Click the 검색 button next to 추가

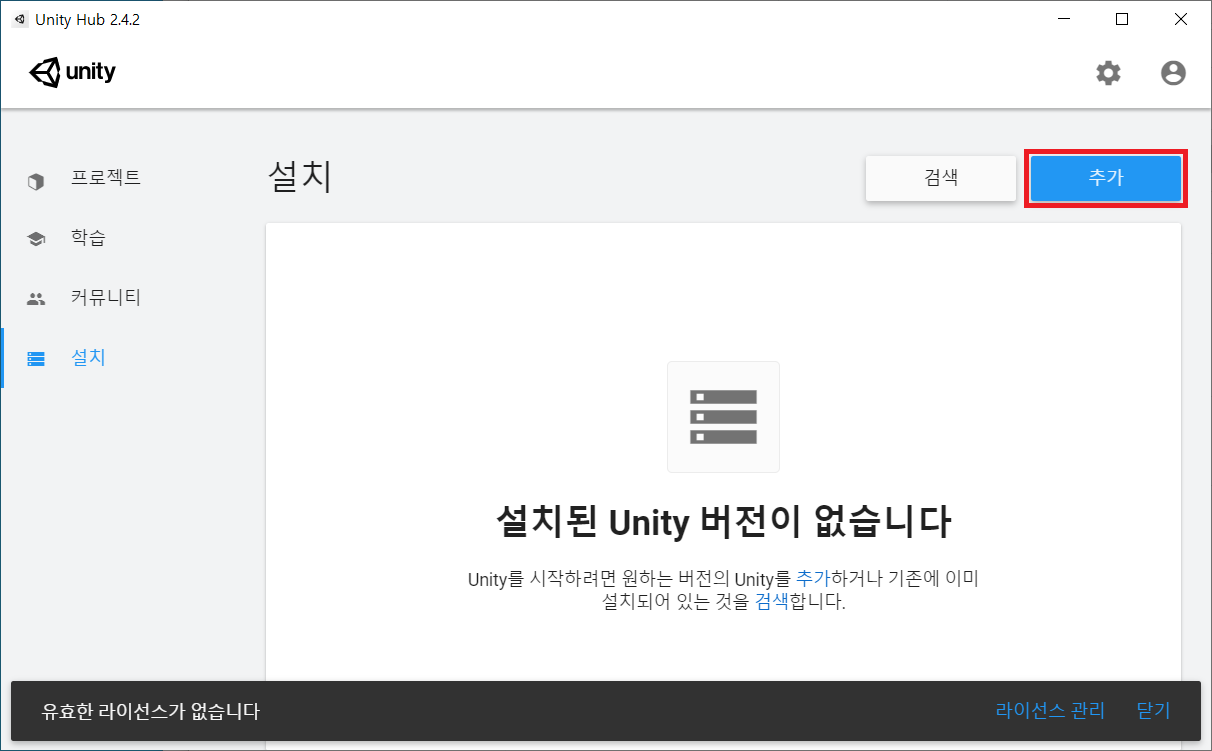click(x=941, y=178)
